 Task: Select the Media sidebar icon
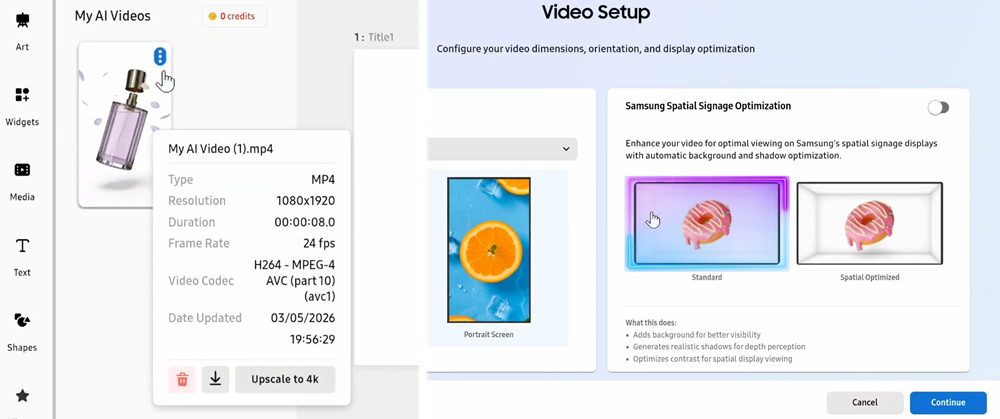pos(22,171)
